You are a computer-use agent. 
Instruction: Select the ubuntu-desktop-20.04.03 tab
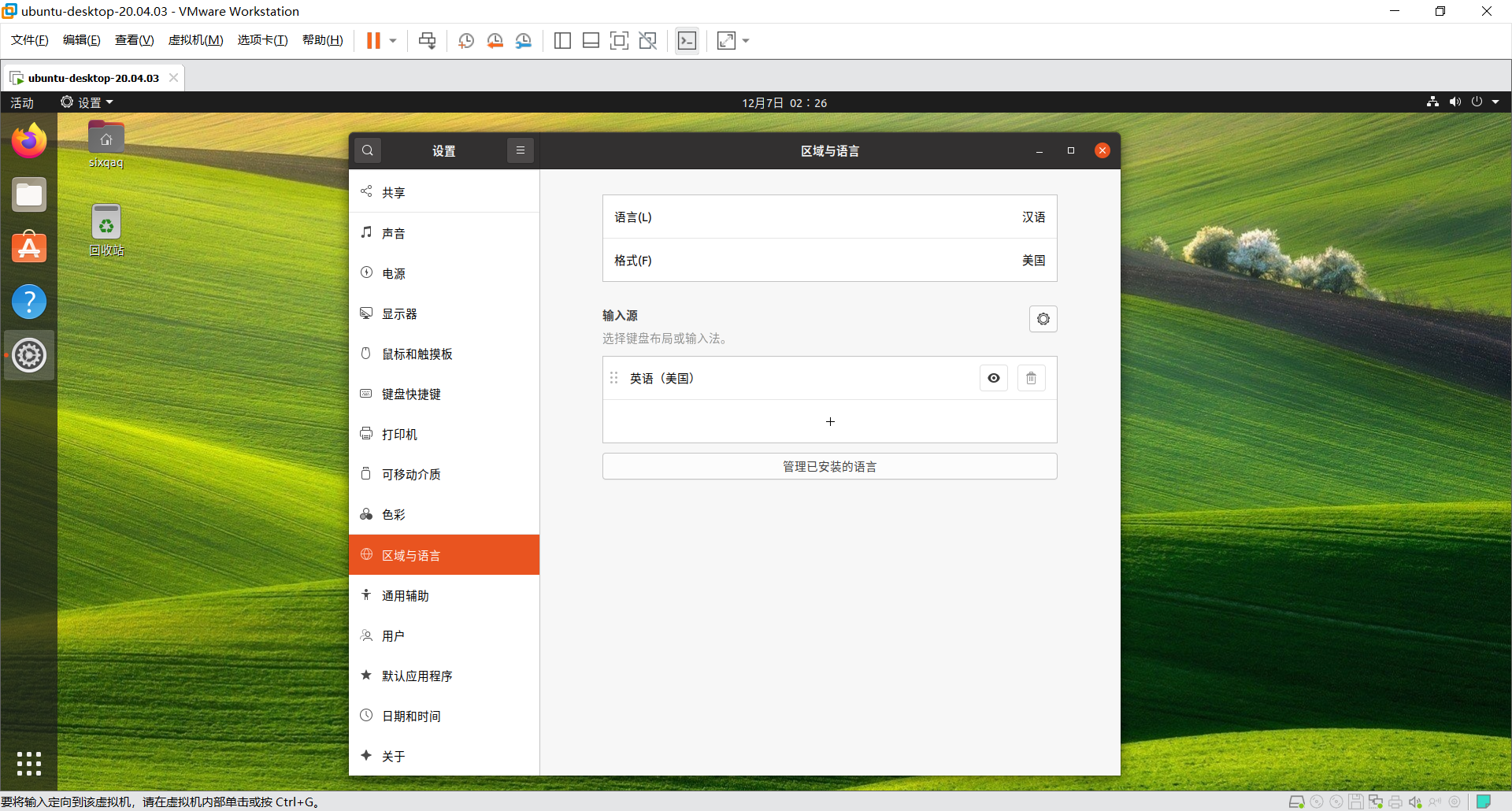pyautogui.click(x=91, y=77)
